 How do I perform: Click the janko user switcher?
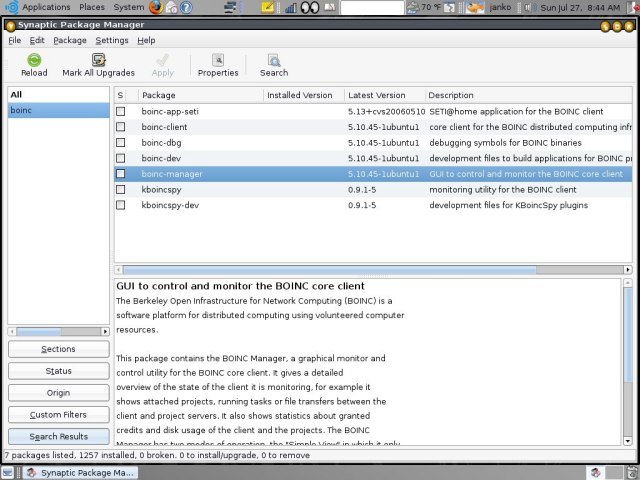pyautogui.click(x=500, y=7)
